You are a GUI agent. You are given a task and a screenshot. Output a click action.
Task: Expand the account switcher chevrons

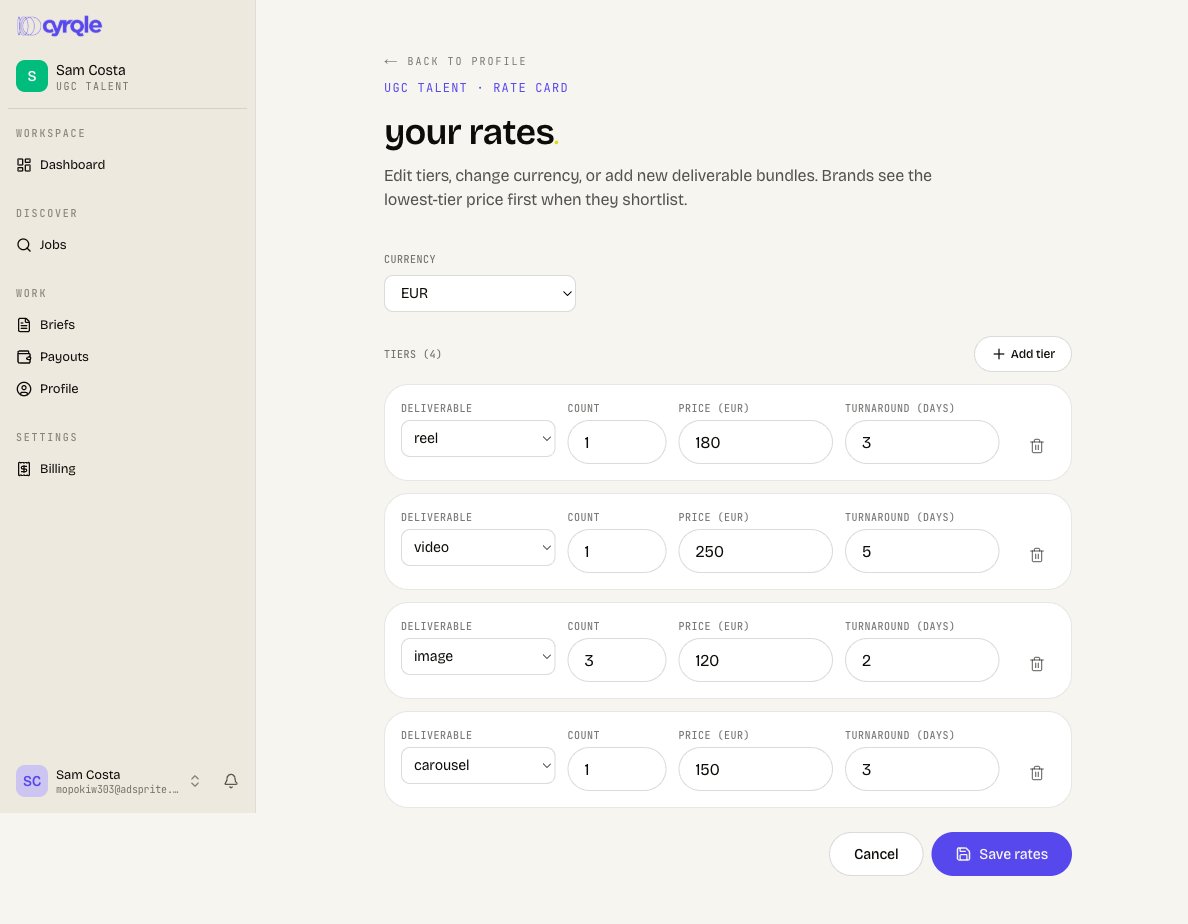tap(195, 781)
